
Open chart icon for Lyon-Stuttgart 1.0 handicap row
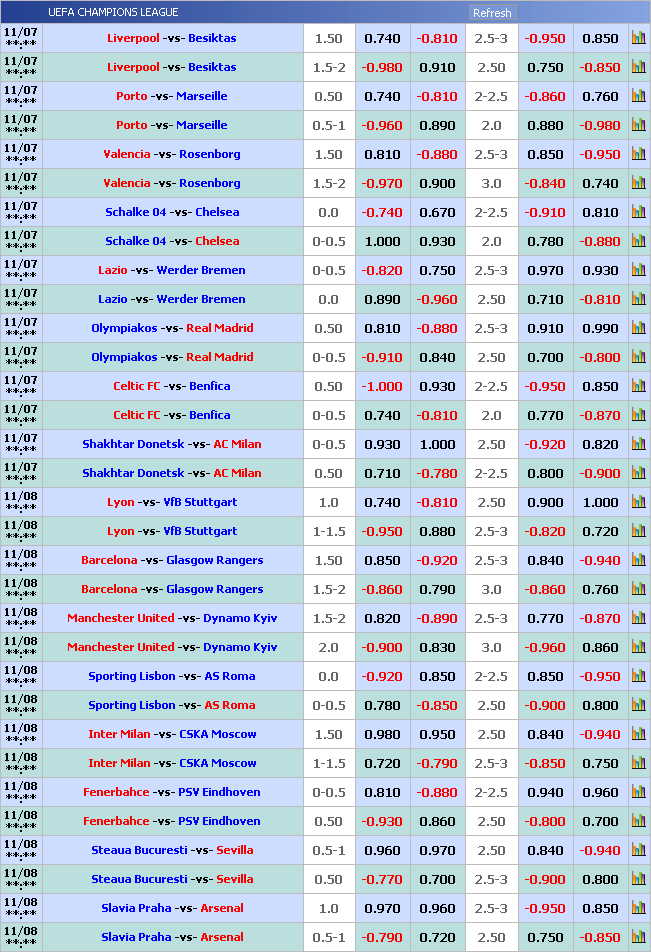tap(638, 503)
